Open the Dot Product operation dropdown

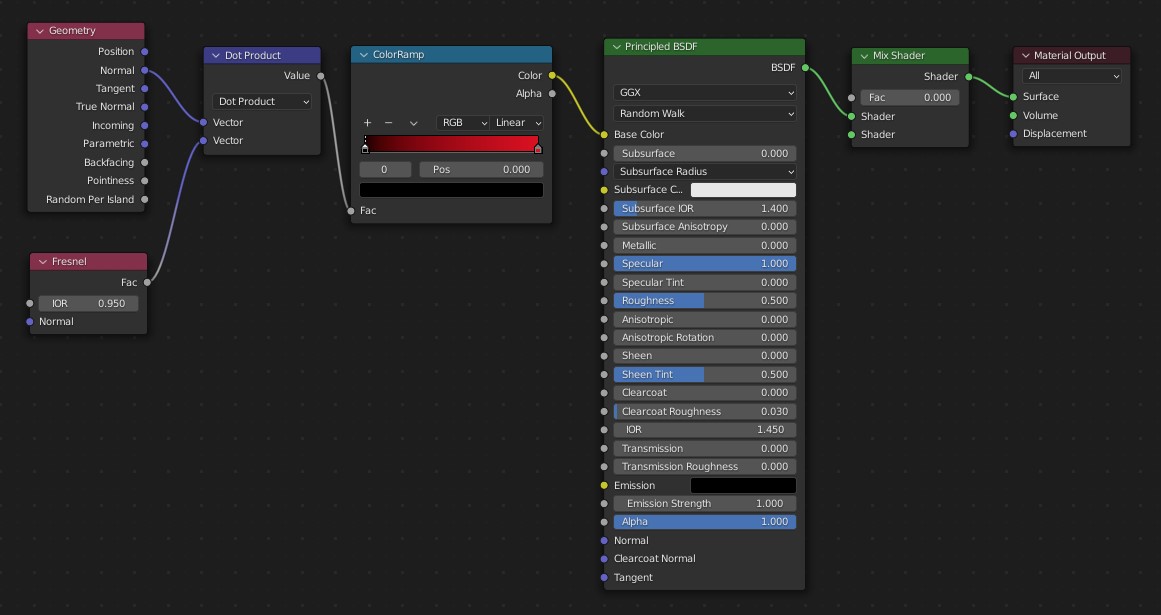(x=263, y=102)
